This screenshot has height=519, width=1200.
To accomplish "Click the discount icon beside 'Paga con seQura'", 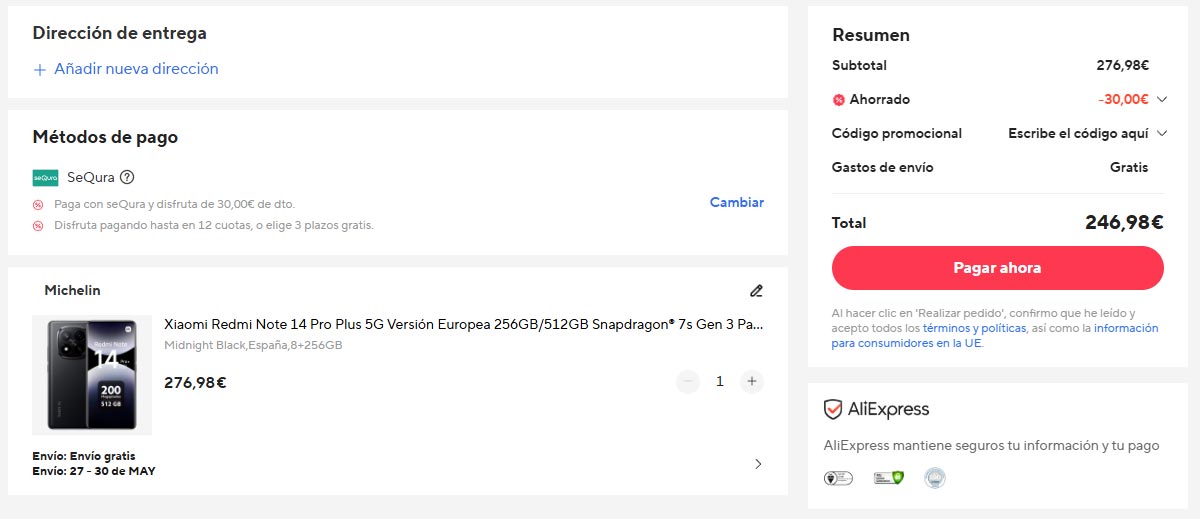I will (38, 204).
